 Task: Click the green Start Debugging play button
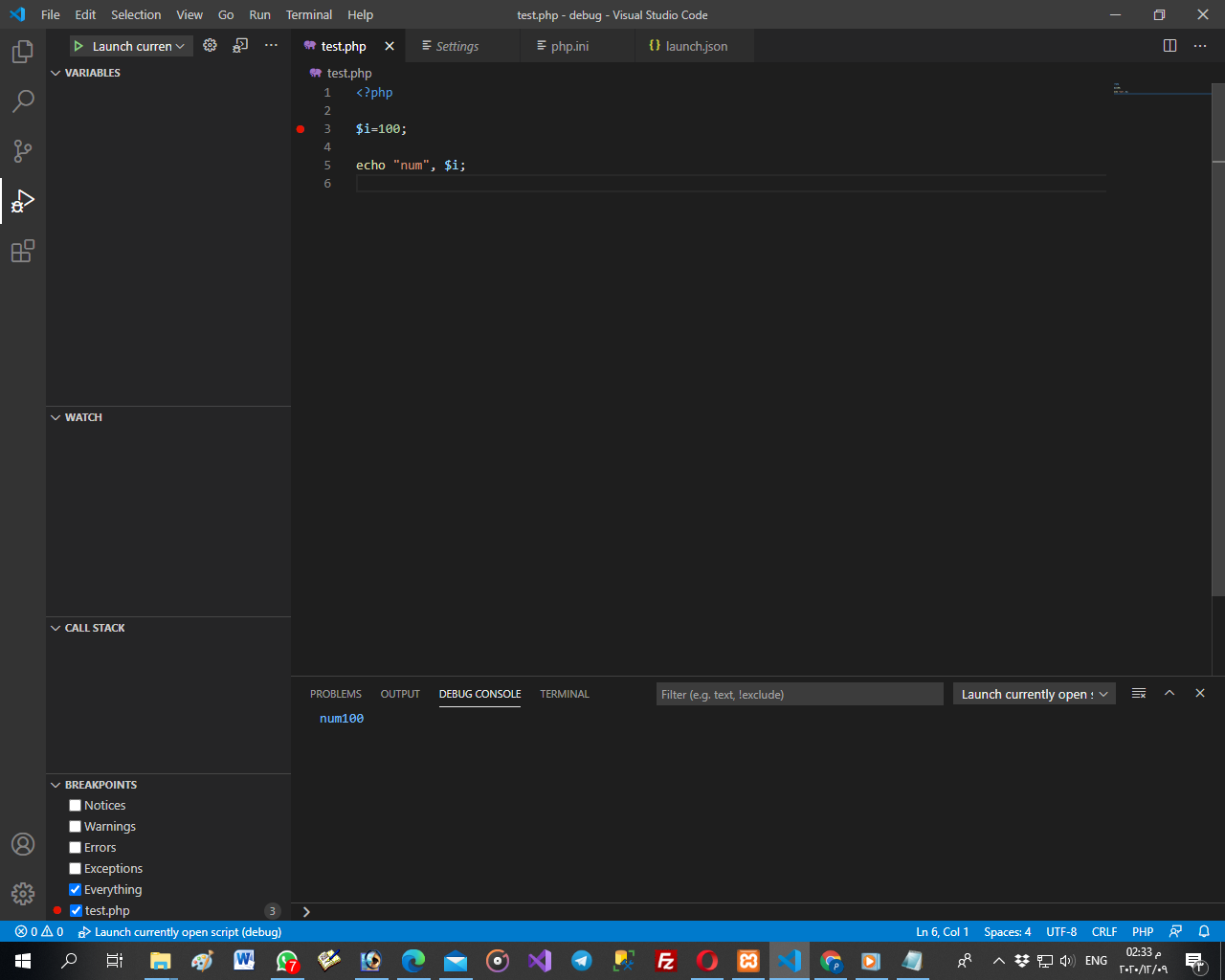(x=78, y=46)
